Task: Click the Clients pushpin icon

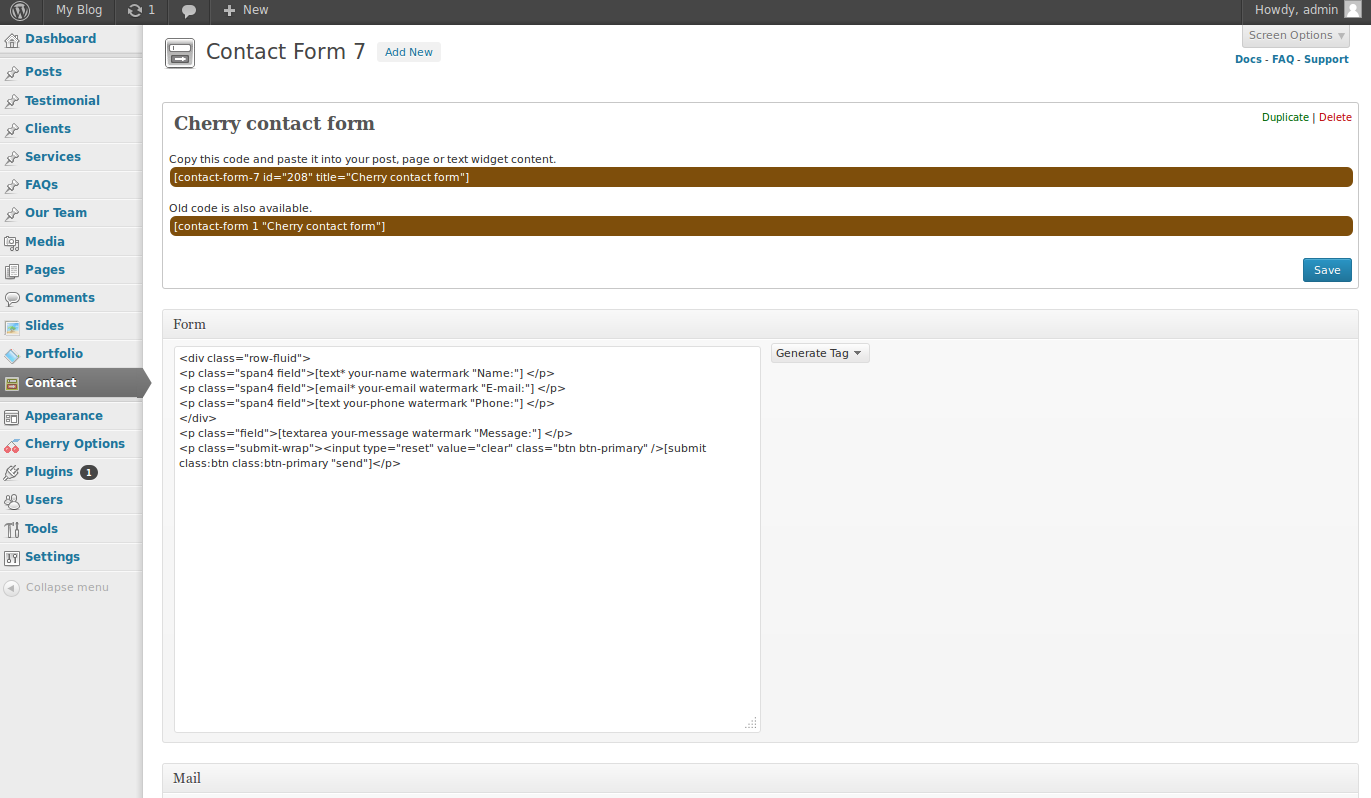Action: [x=12, y=129]
